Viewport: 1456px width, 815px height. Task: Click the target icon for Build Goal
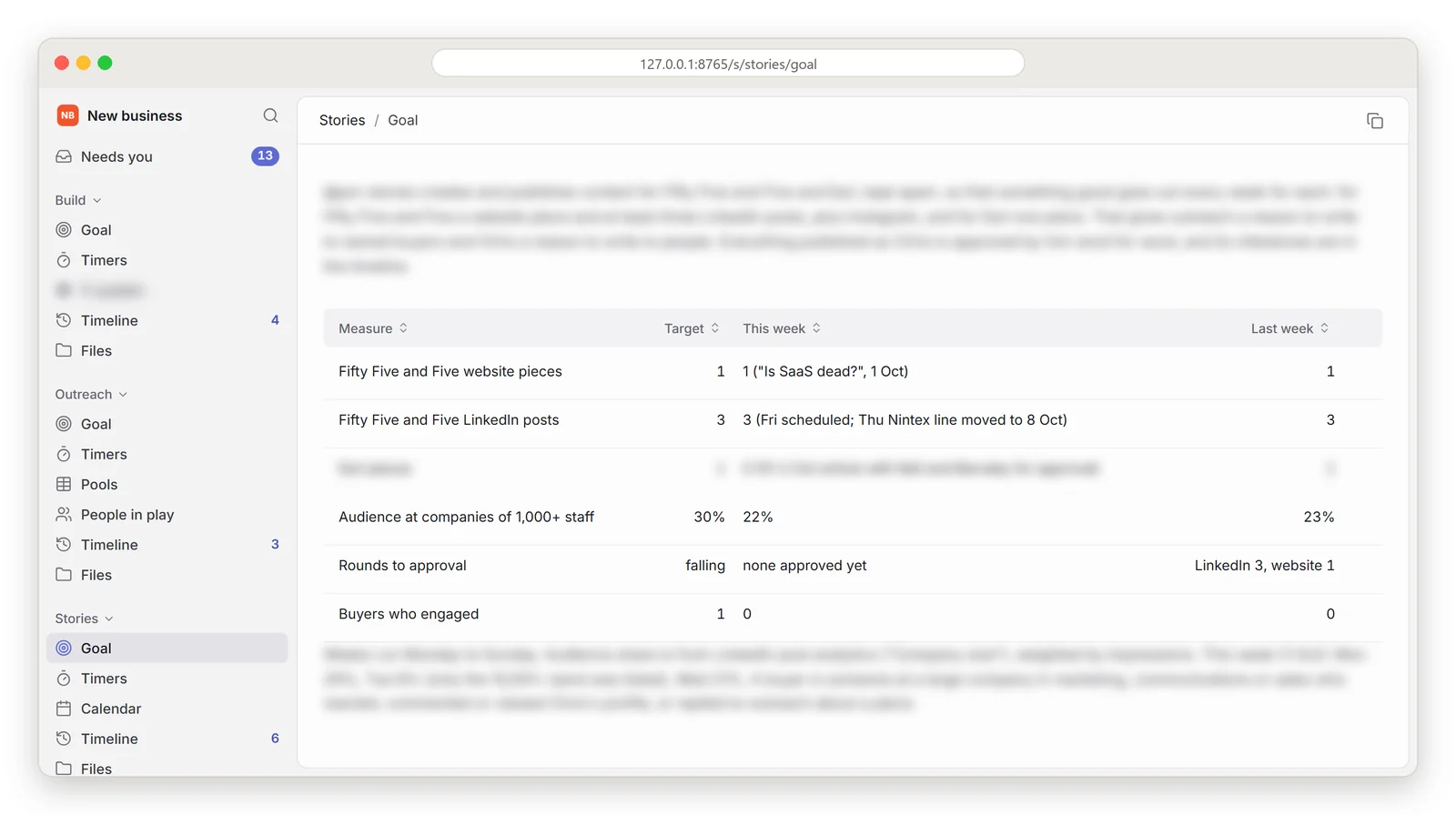(64, 230)
